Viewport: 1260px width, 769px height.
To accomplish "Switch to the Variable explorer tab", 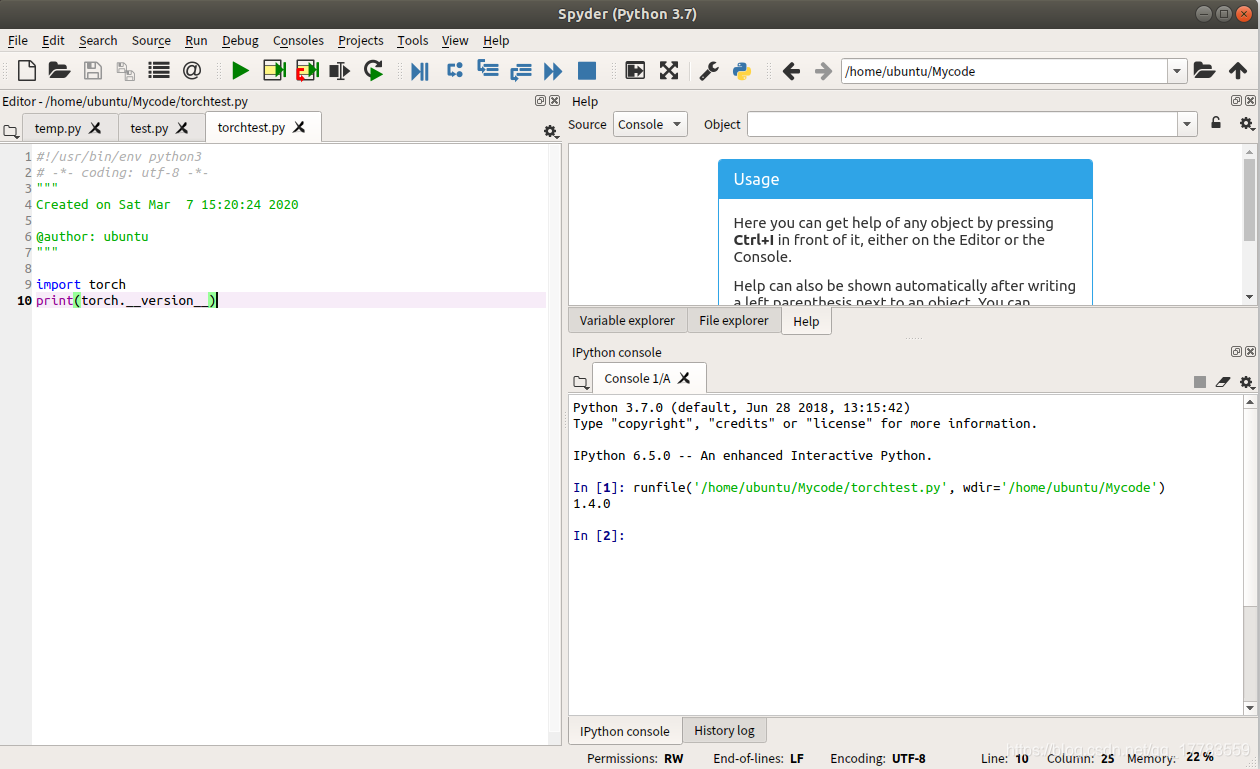I will click(x=627, y=321).
